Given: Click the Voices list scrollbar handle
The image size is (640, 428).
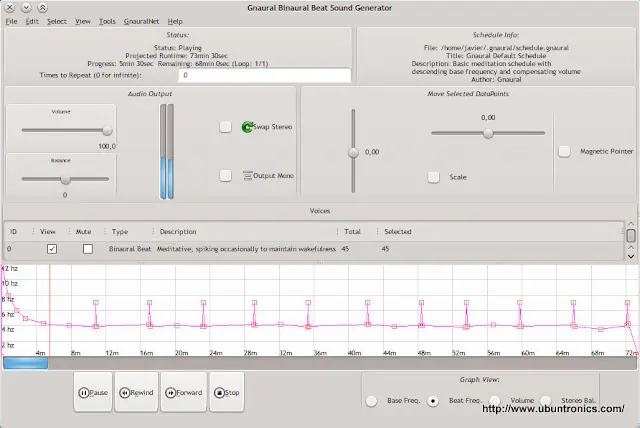Looking at the screenshot, I should coord(631,235).
